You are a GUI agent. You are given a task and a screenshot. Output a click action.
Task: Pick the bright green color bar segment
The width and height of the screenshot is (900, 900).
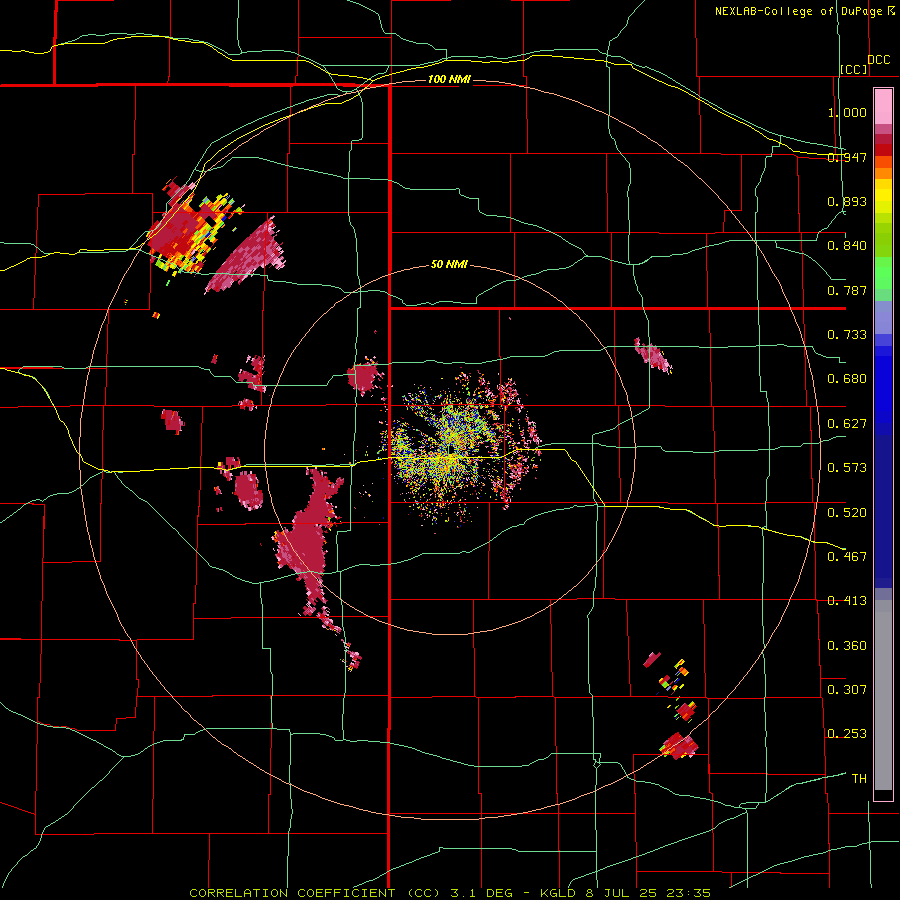click(883, 273)
